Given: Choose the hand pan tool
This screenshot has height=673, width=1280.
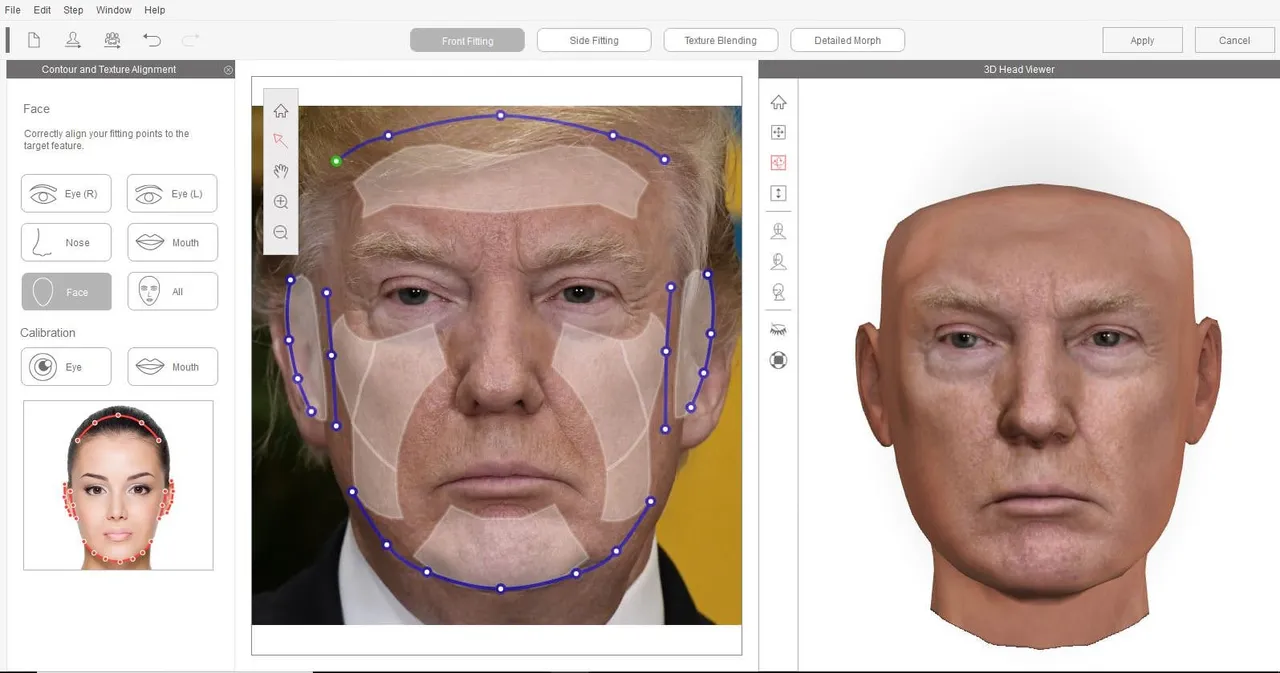Looking at the screenshot, I should (x=281, y=171).
